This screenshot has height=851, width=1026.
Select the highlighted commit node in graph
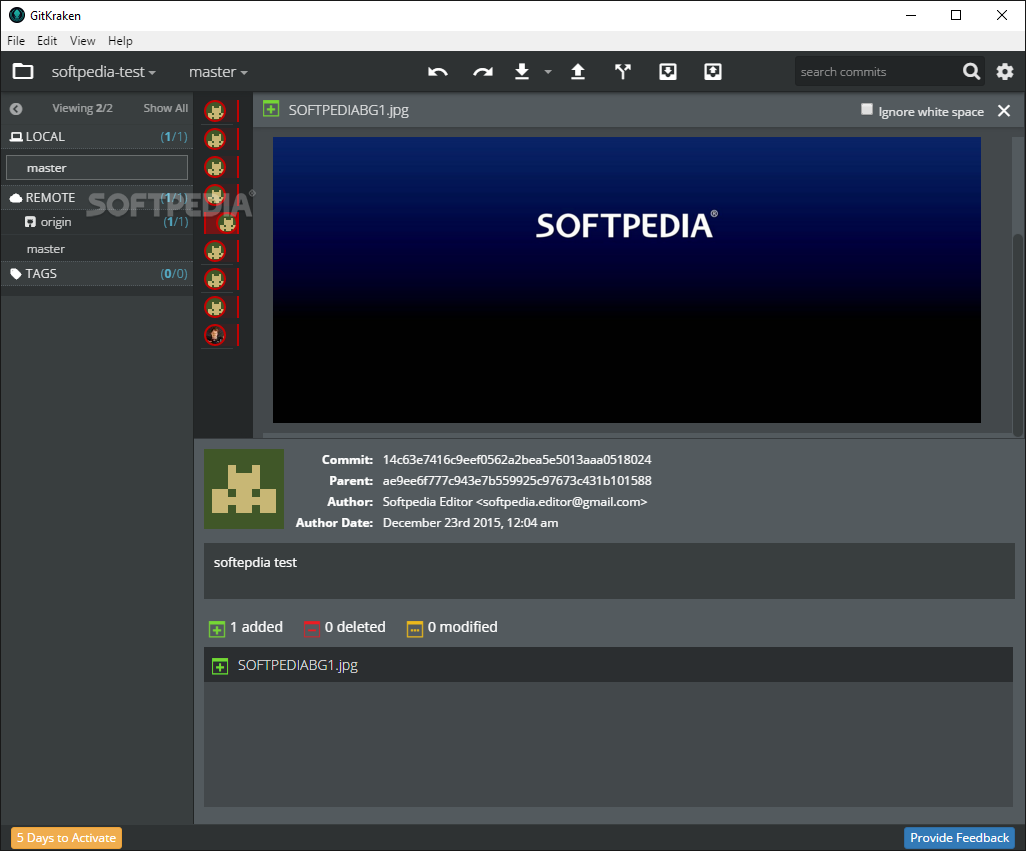click(x=226, y=223)
